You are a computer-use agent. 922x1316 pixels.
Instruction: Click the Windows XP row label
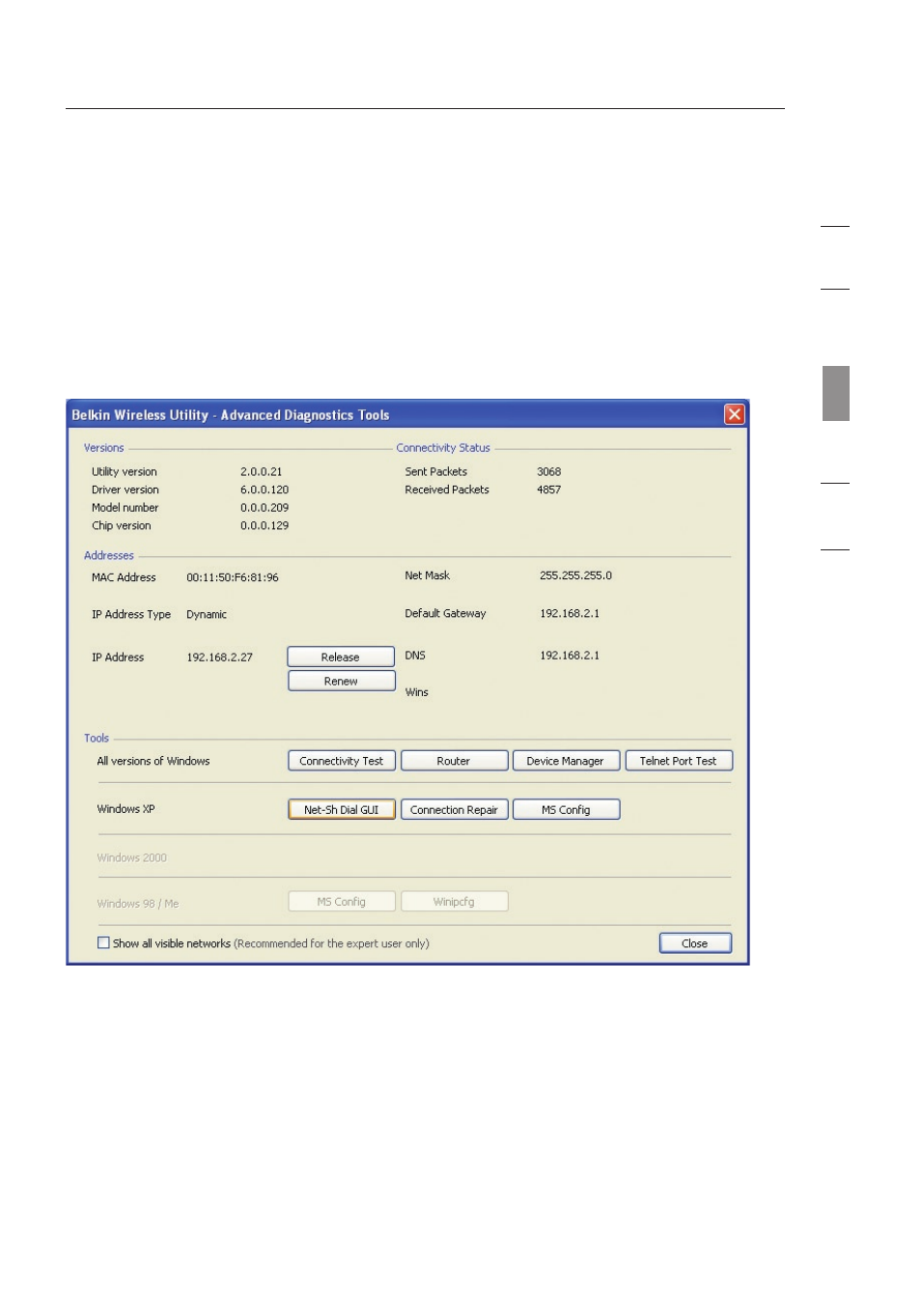[126, 809]
